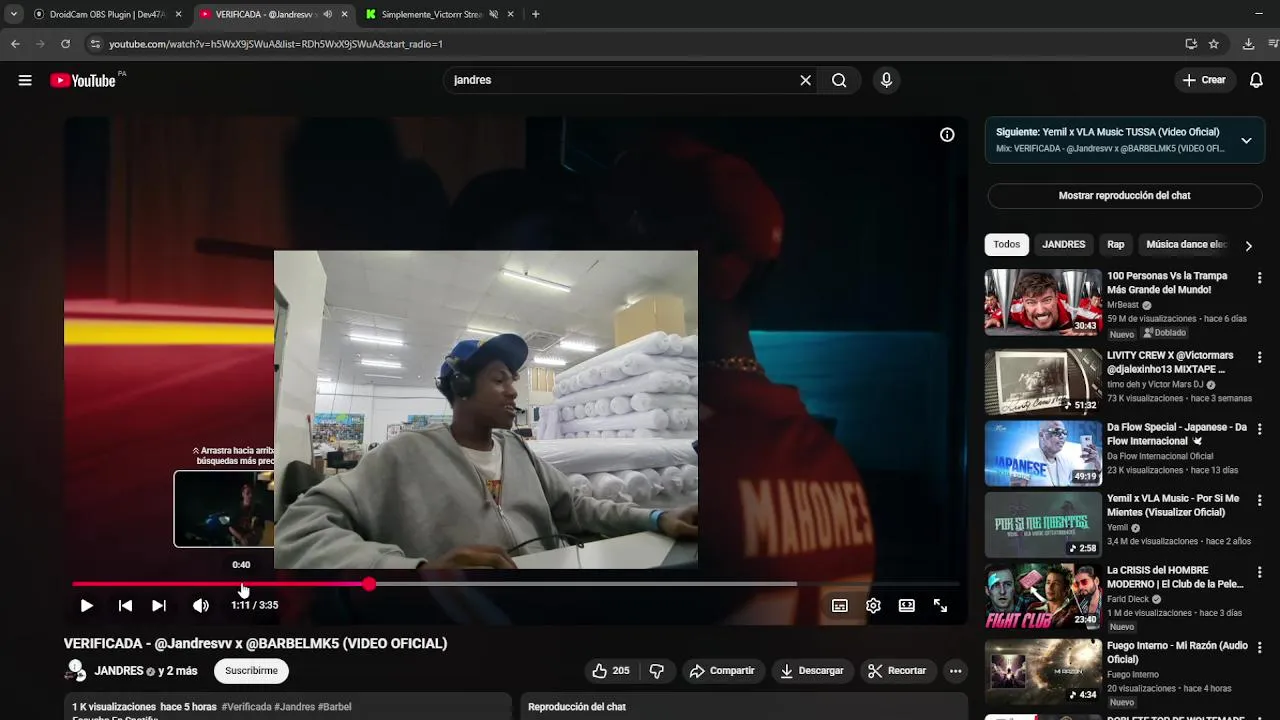Screen dimensions: 1280x720
Task: Play the video
Action: click(86, 605)
